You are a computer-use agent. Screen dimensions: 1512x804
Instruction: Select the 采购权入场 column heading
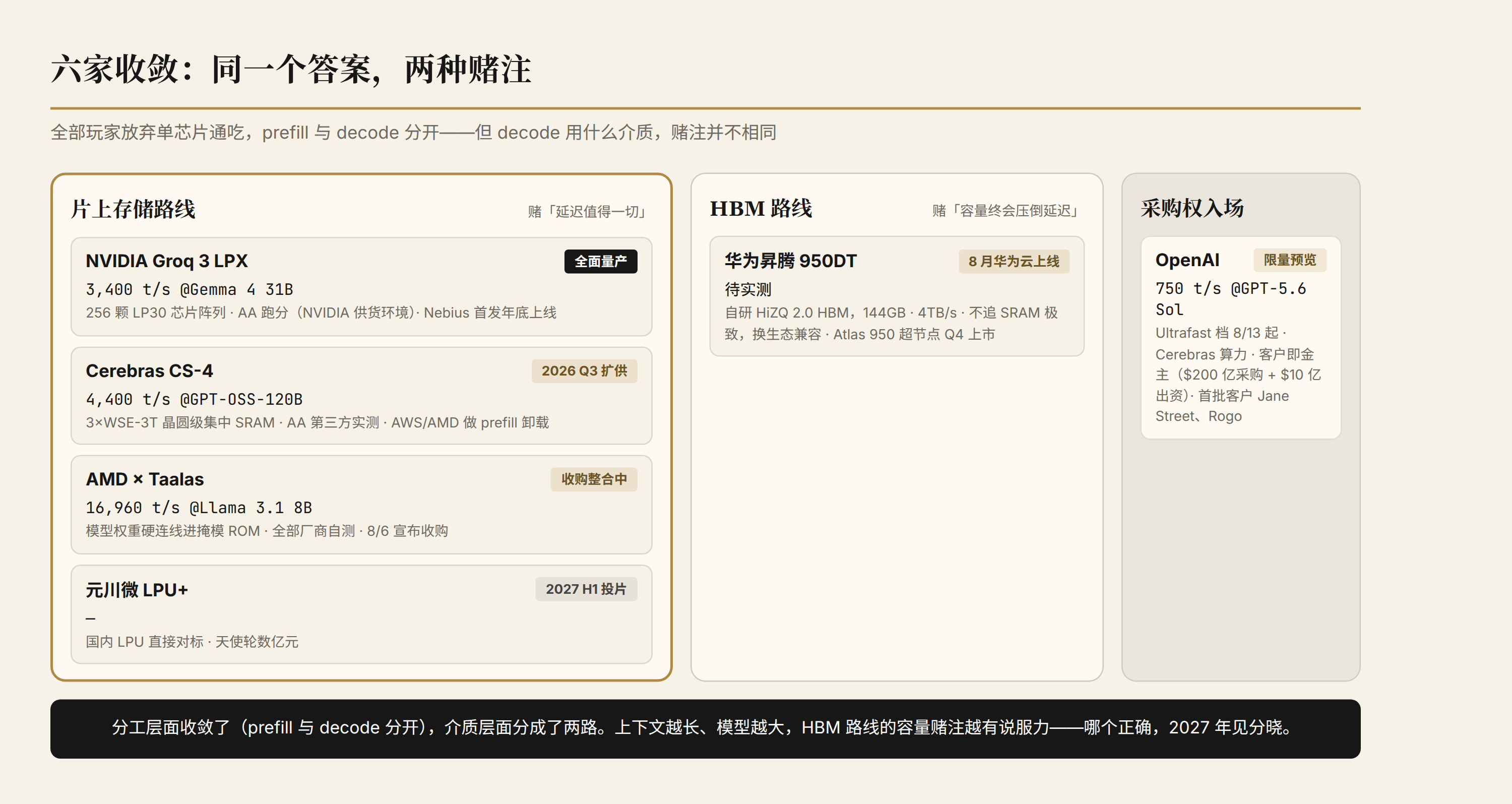(x=1192, y=208)
